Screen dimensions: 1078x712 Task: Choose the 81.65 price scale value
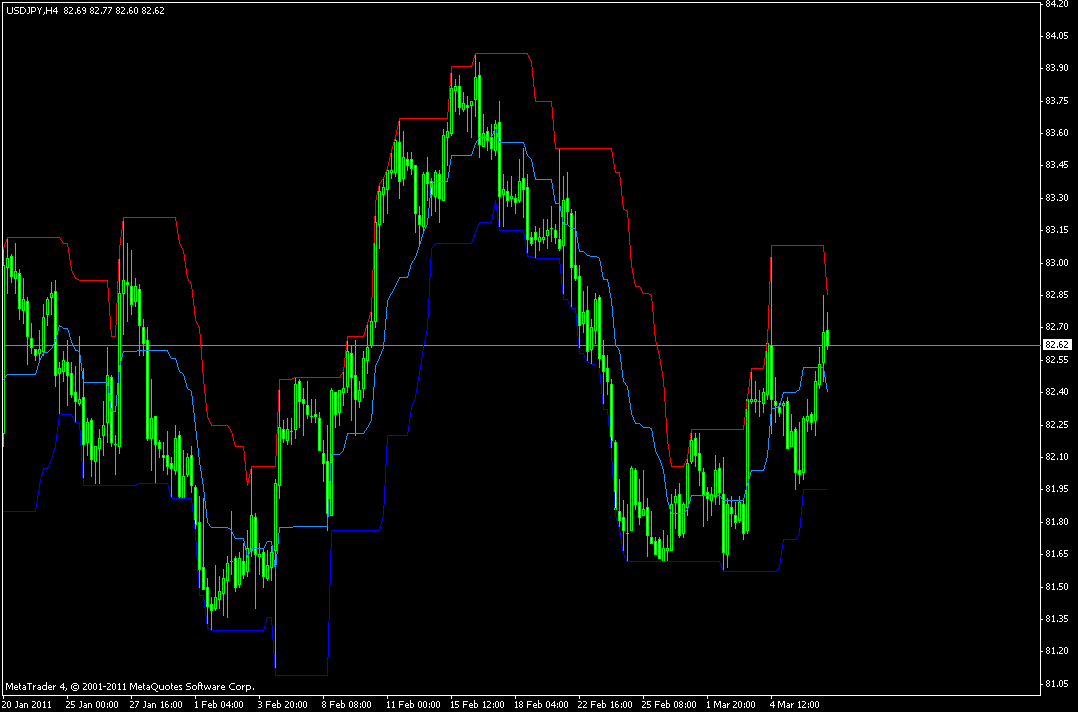(1056, 554)
